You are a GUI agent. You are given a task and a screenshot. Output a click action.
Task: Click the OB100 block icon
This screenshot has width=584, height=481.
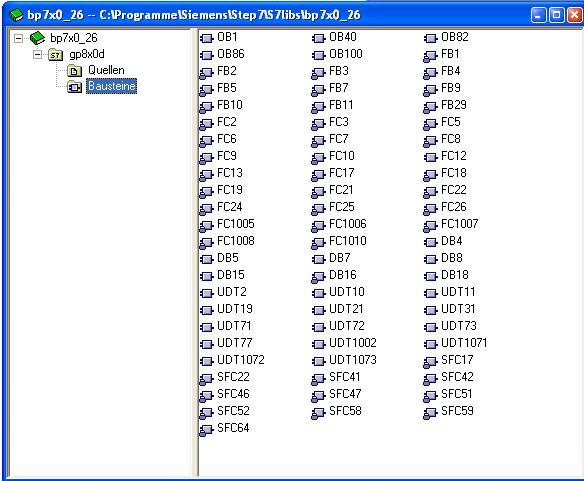[318, 55]
